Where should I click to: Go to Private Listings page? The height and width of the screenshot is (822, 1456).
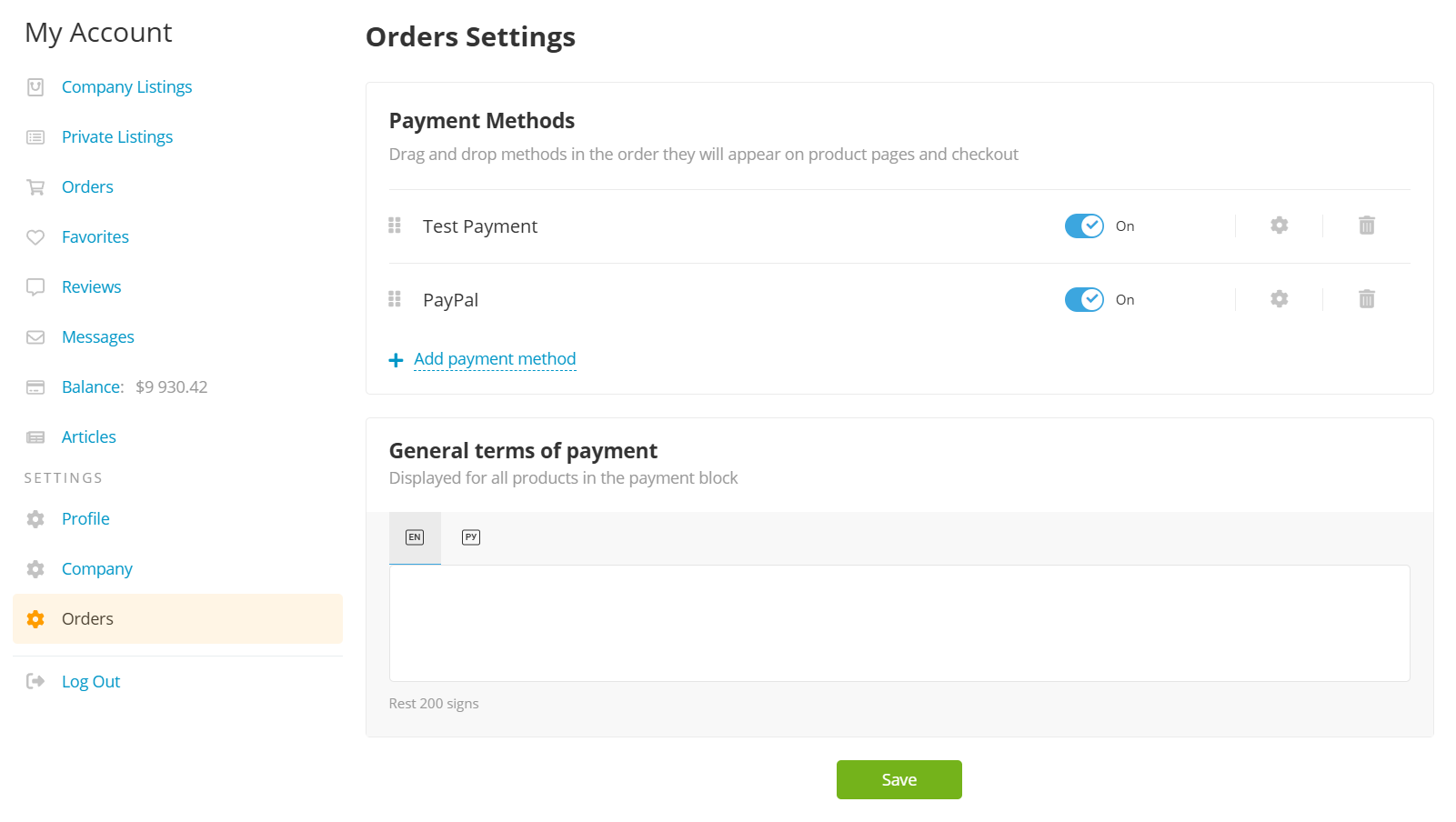click(117, 137)
